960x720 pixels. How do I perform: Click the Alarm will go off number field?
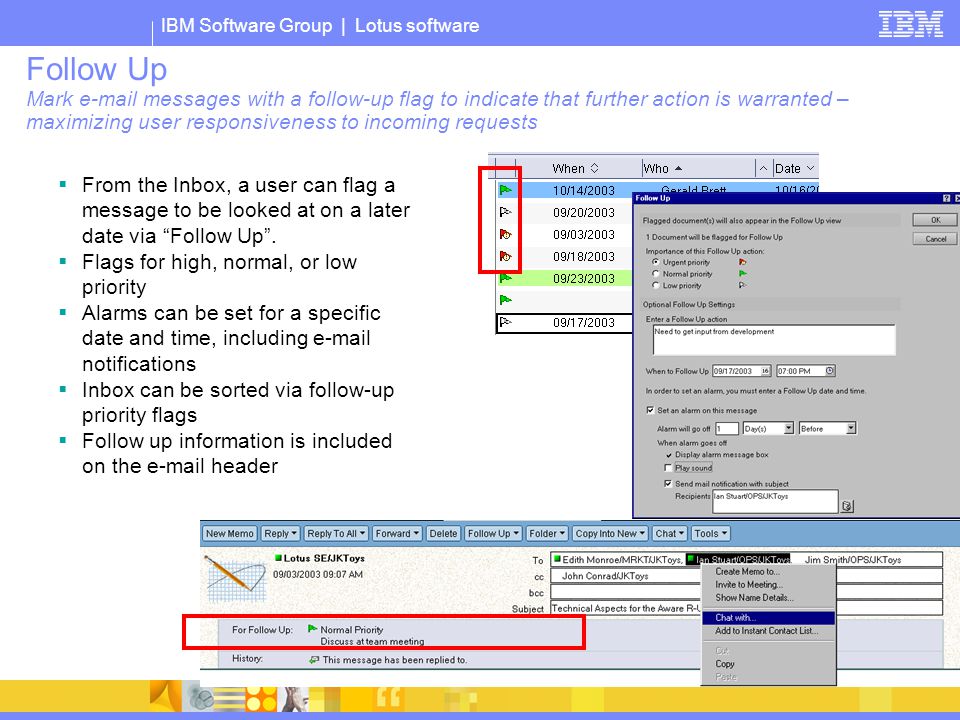tap(727, 429)
